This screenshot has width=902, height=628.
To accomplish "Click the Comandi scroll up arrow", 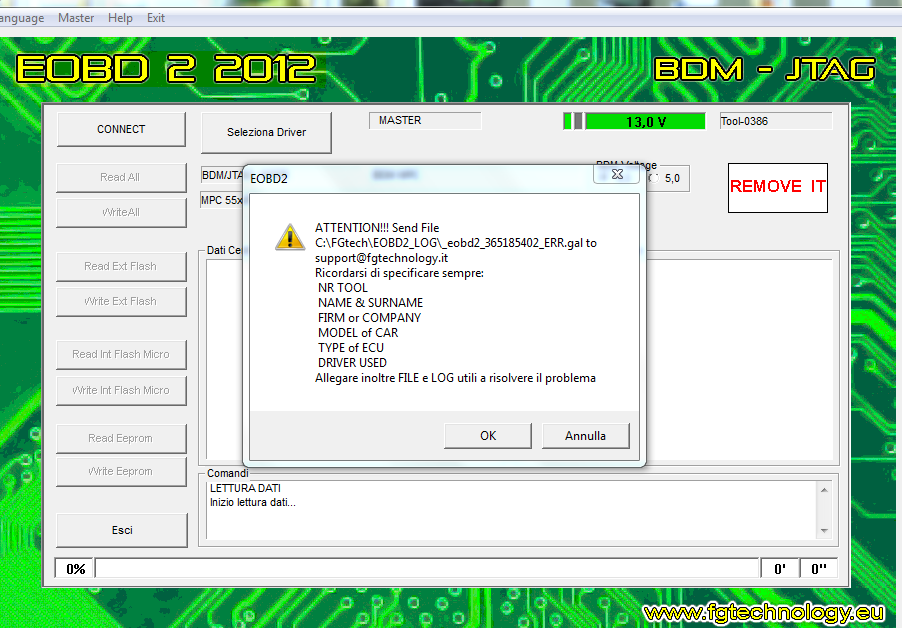I will click(824, 490).
